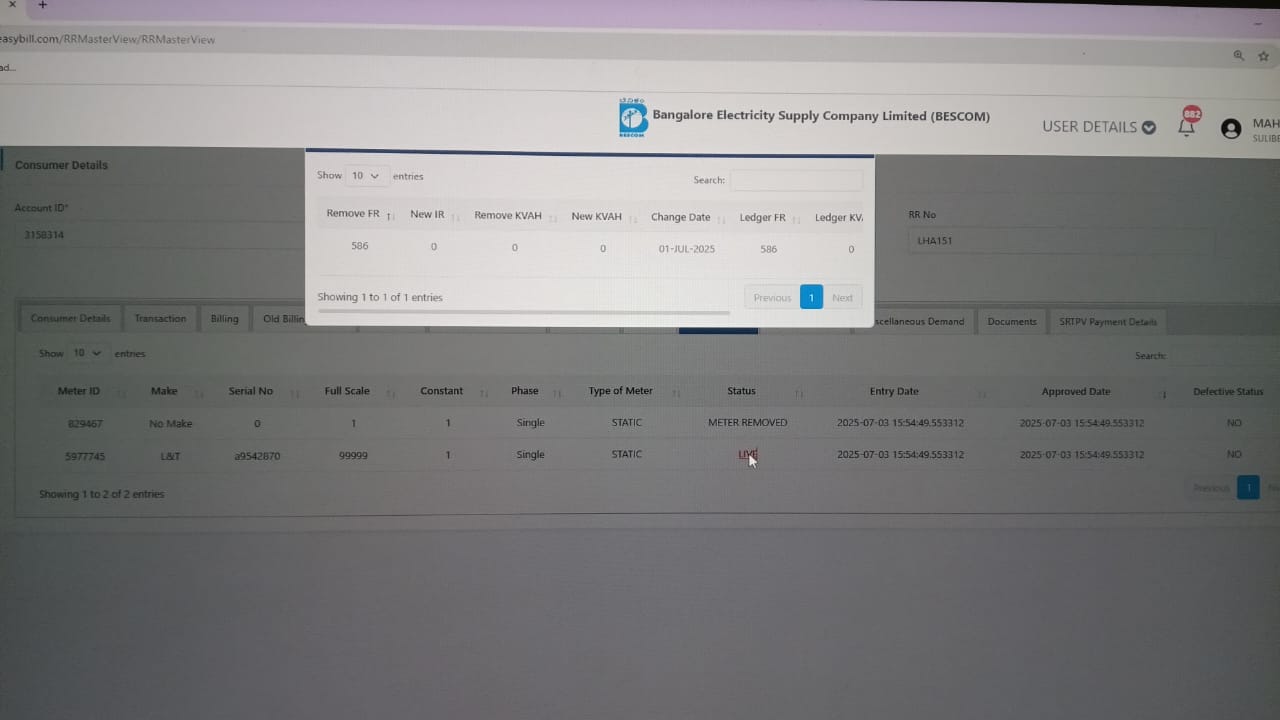Select the 01-JUL-2025 change date cell
This screenshot has width=1280, height=720.
[x=687, y=249]
